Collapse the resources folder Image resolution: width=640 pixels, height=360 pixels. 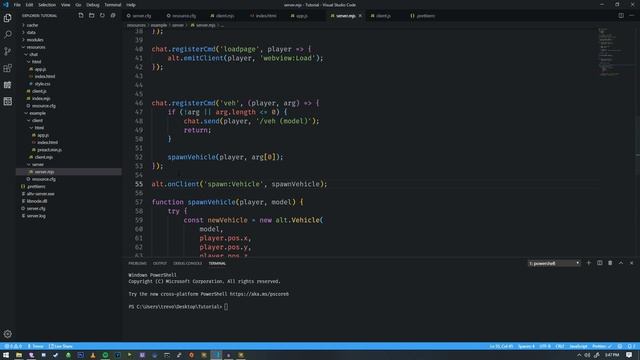click(x=36, y=47)
